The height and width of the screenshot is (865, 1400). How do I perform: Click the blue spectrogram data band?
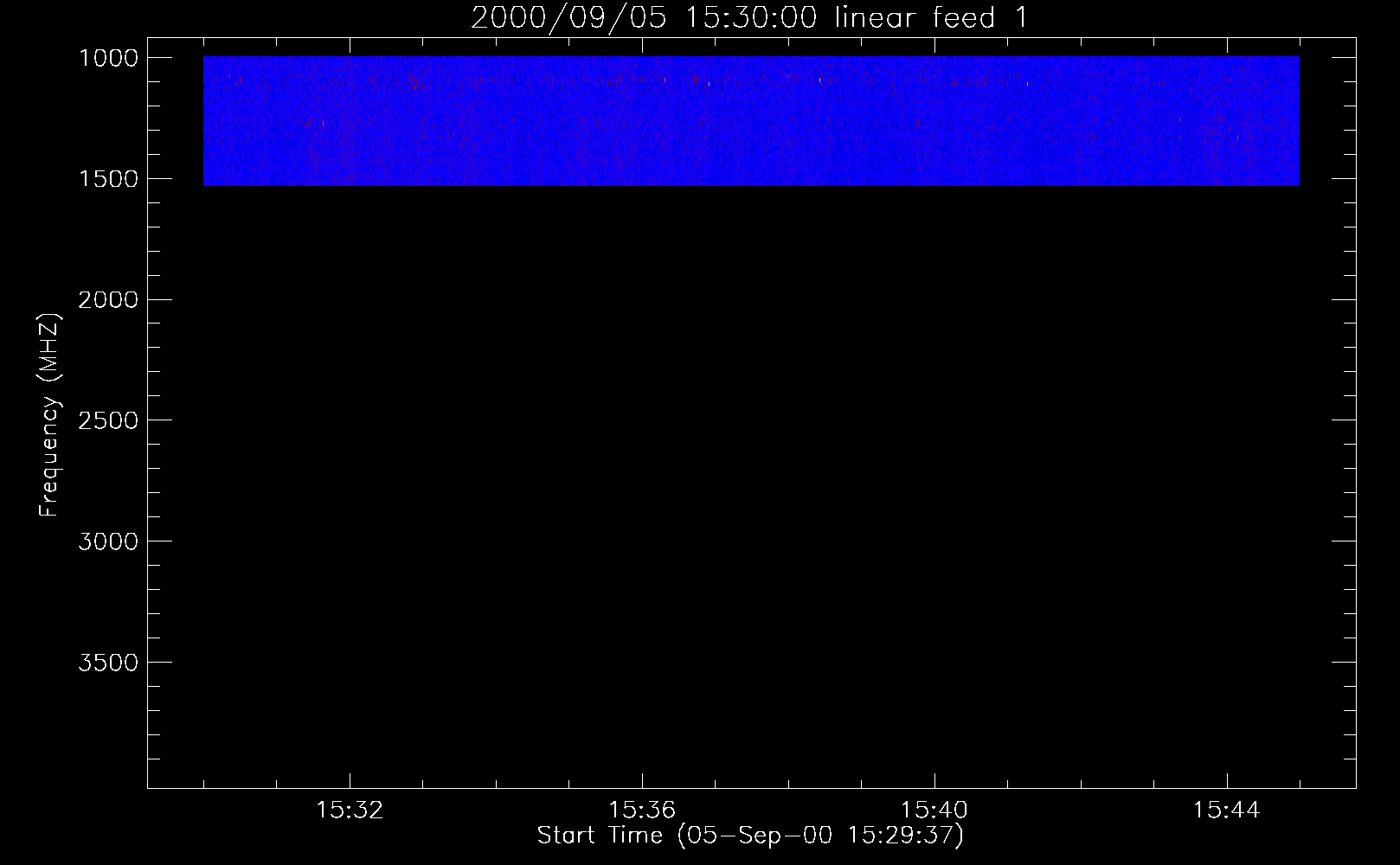tap(751, 121)
